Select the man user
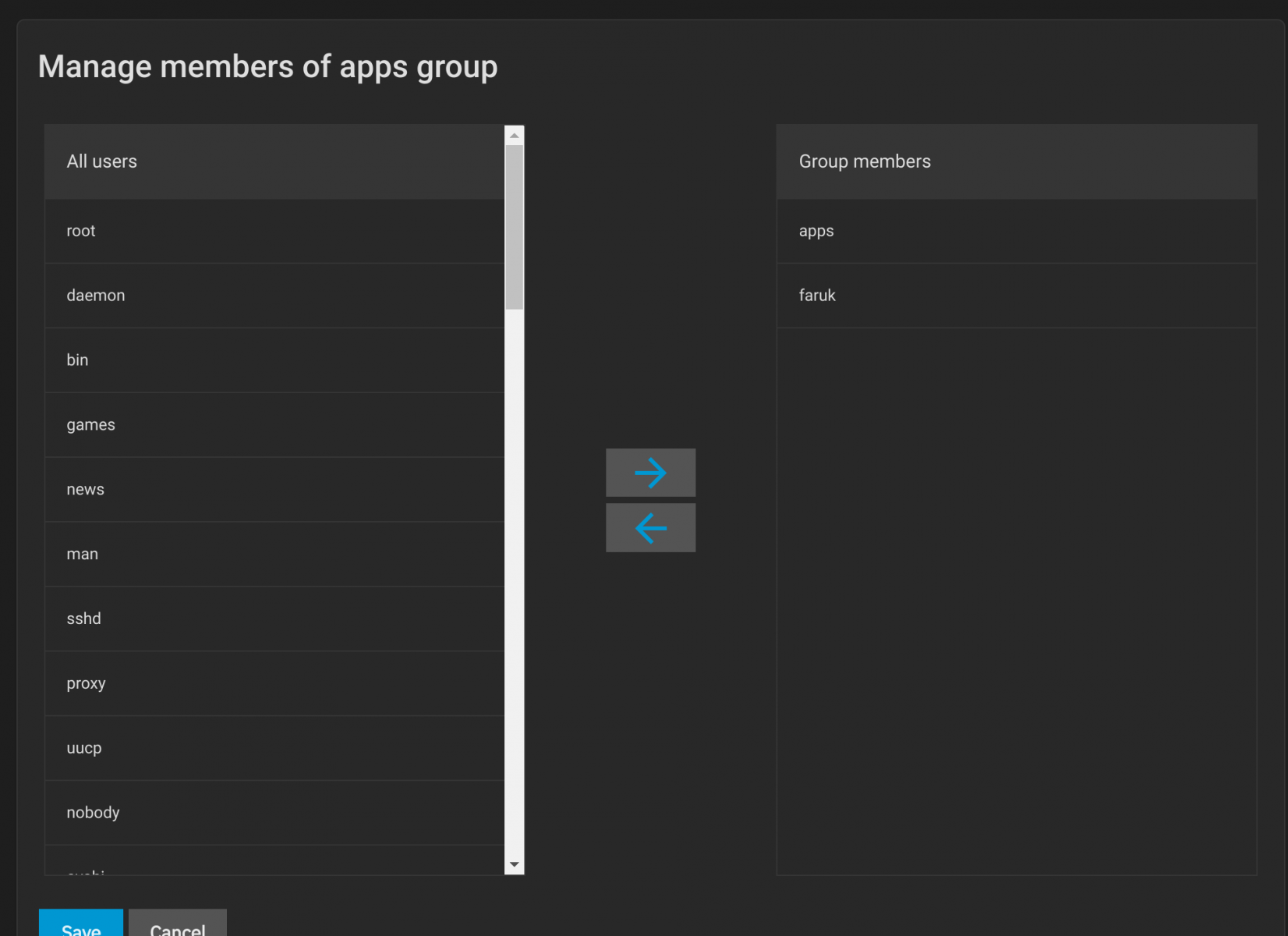Viewport: 1288px width, 936px height. (x=274, y=555)
